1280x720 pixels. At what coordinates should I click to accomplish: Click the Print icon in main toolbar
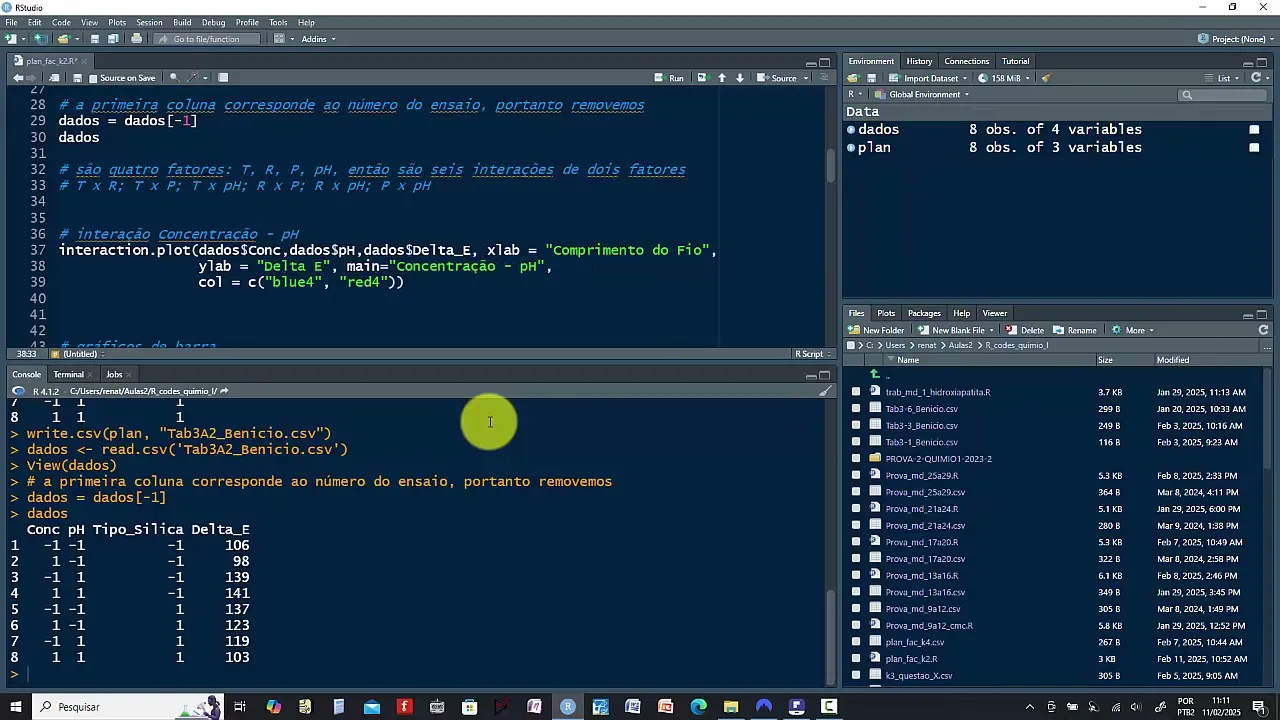(x=136, y=39)
